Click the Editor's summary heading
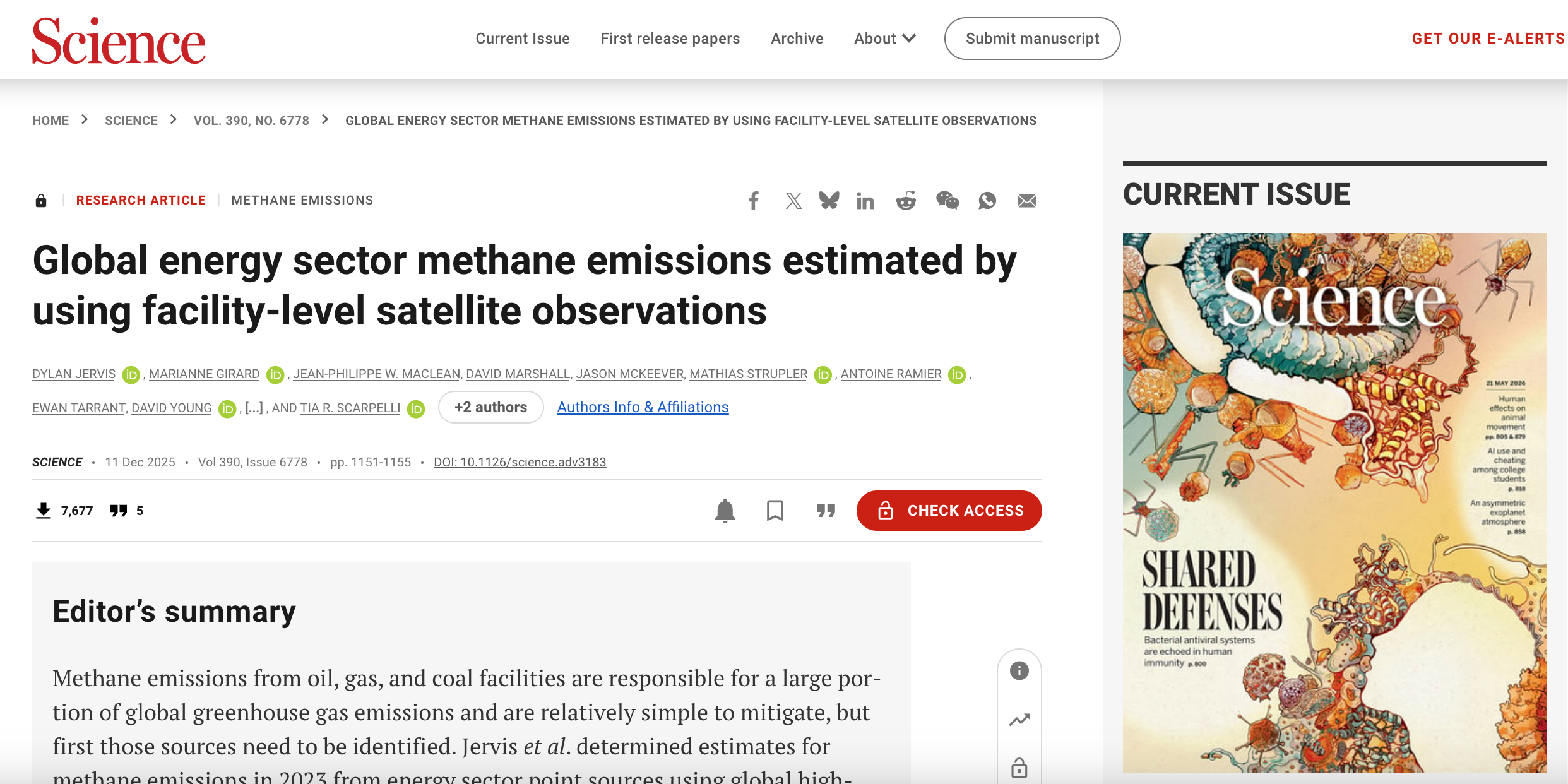Viewport: 1568px width, 784px height. tap(174, 611)
